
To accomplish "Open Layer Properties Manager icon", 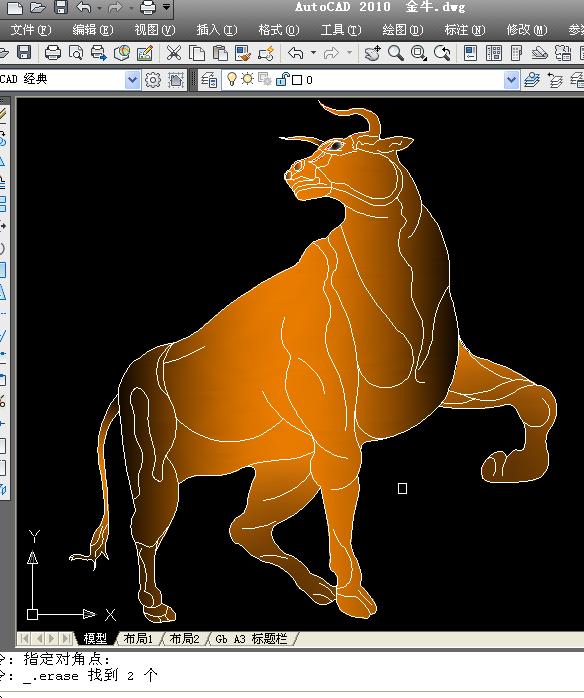I will coord(209,80).
